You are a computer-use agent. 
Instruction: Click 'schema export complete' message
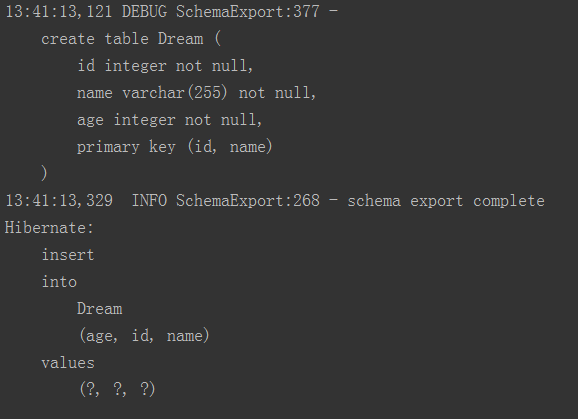[x=446, y=201]
